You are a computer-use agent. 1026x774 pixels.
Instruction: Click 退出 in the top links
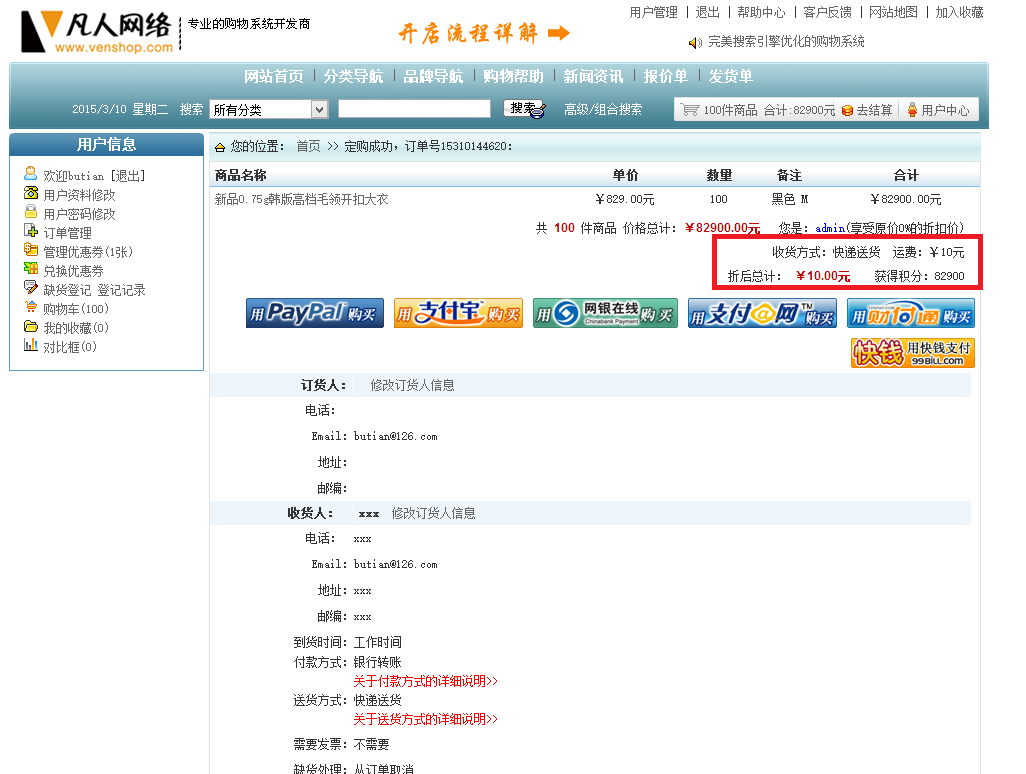tap(707, 12)
